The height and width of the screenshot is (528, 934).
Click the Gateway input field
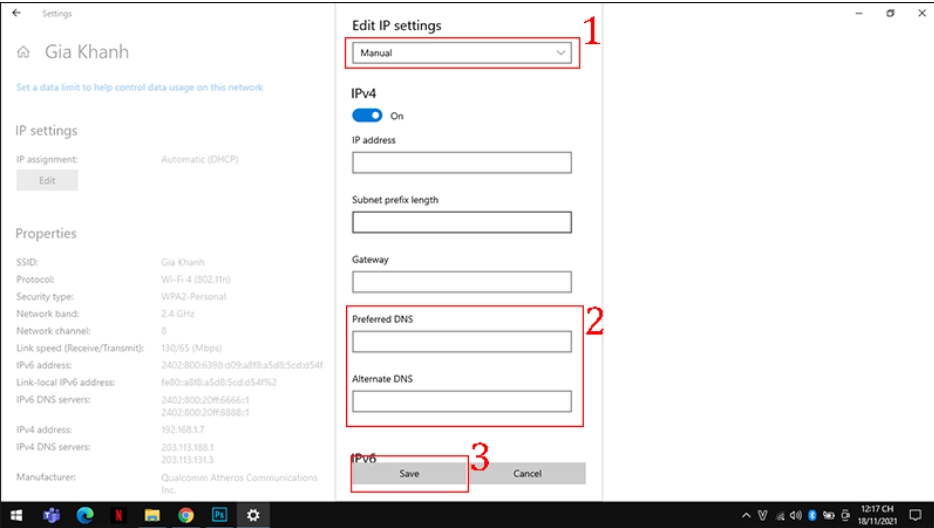click(x=462, y=282)
